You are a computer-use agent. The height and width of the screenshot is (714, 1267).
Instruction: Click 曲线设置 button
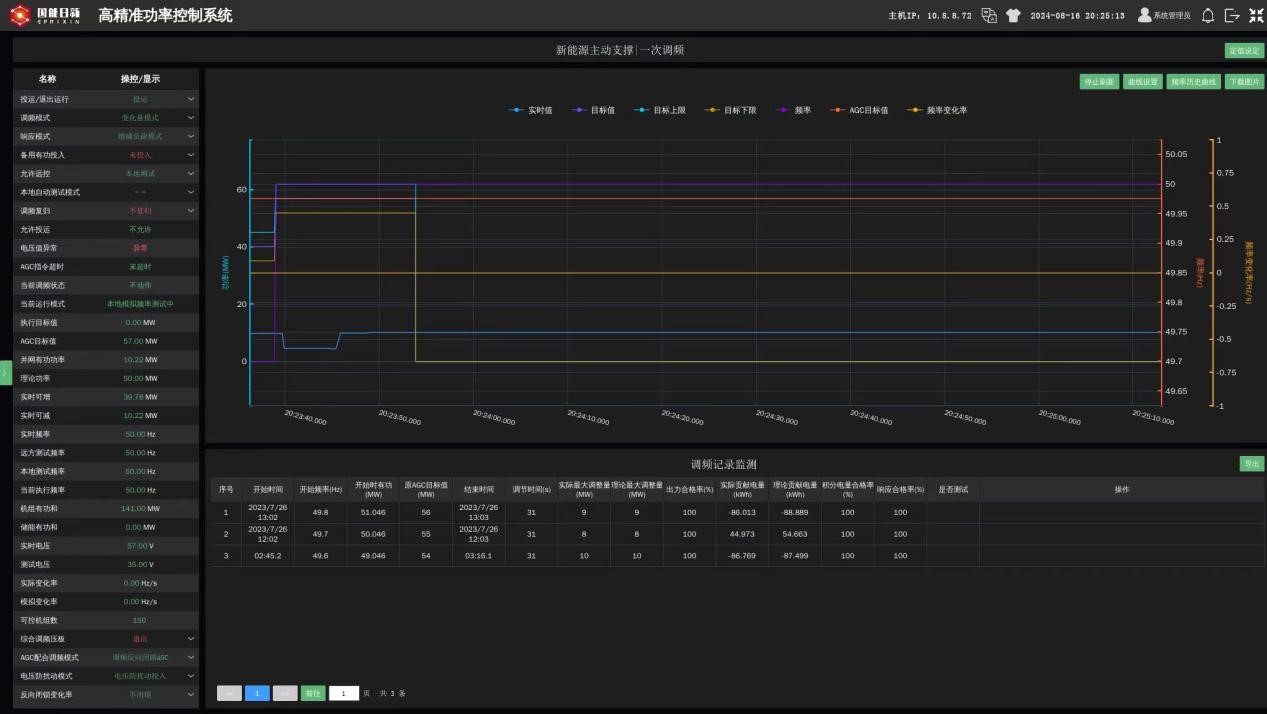(1142, 82)
